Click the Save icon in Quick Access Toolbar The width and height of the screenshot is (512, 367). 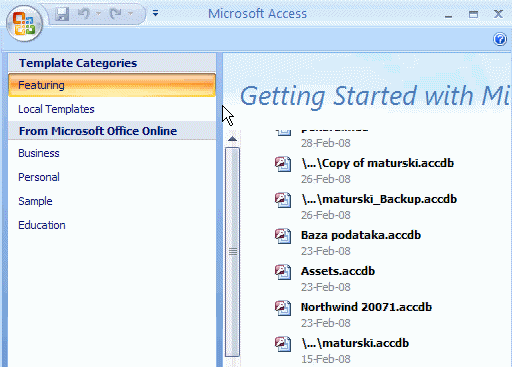pyautogui.click(x=62, y=14)
